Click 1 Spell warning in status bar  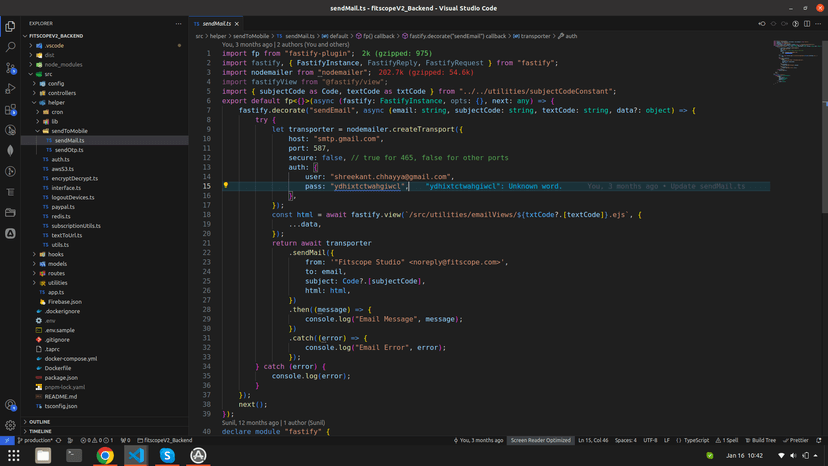pos(727,440)
